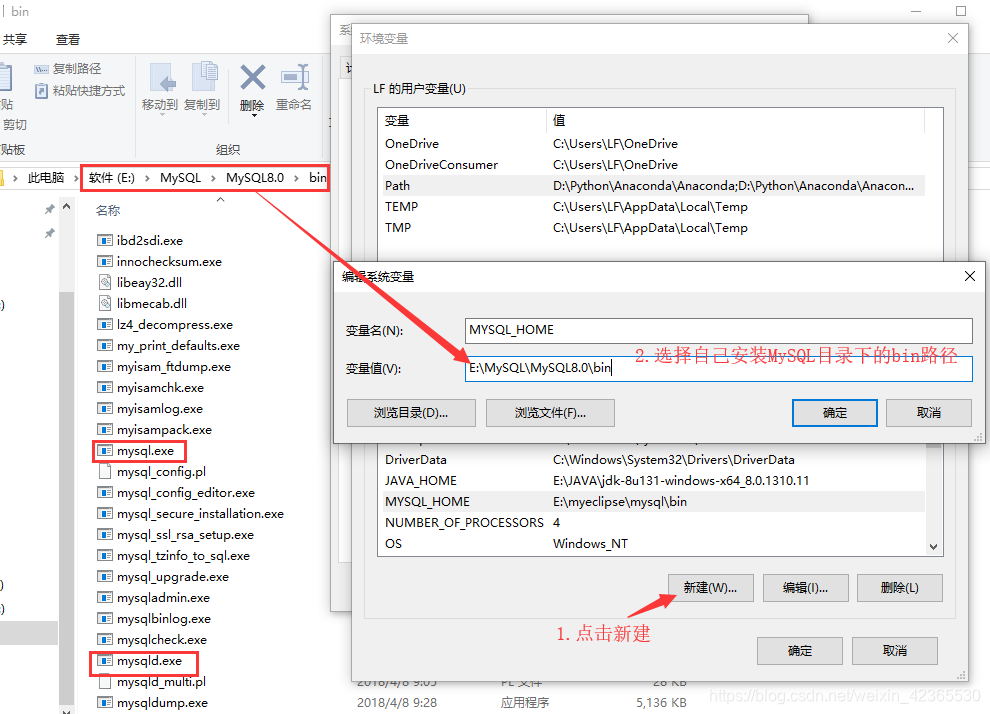
Task: Click 取消 in edit variable dialog
Action: pos(929,413)
